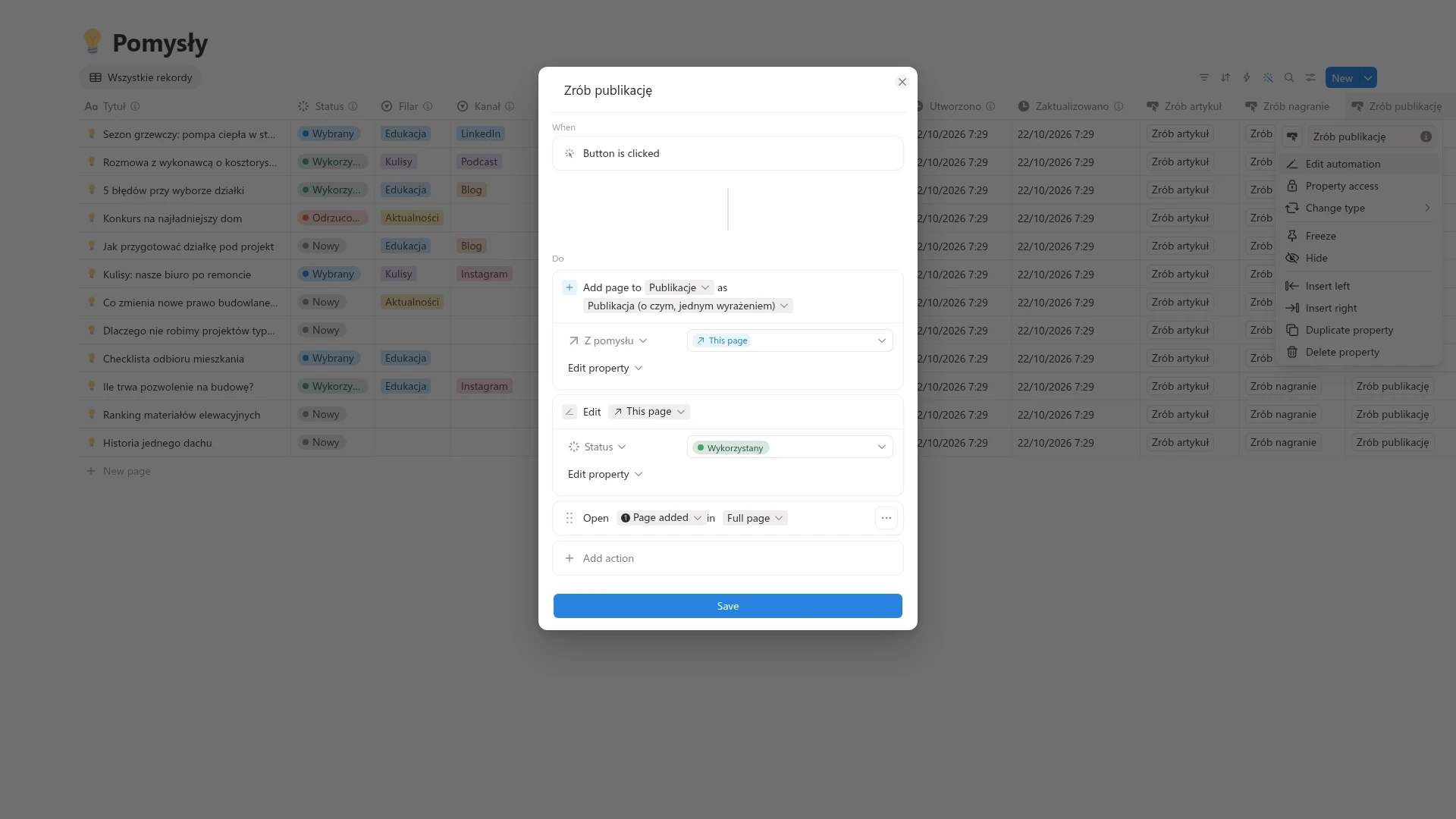
Task: Select Insert left option
Action: pyautogui.click(x=1359, y=286)
